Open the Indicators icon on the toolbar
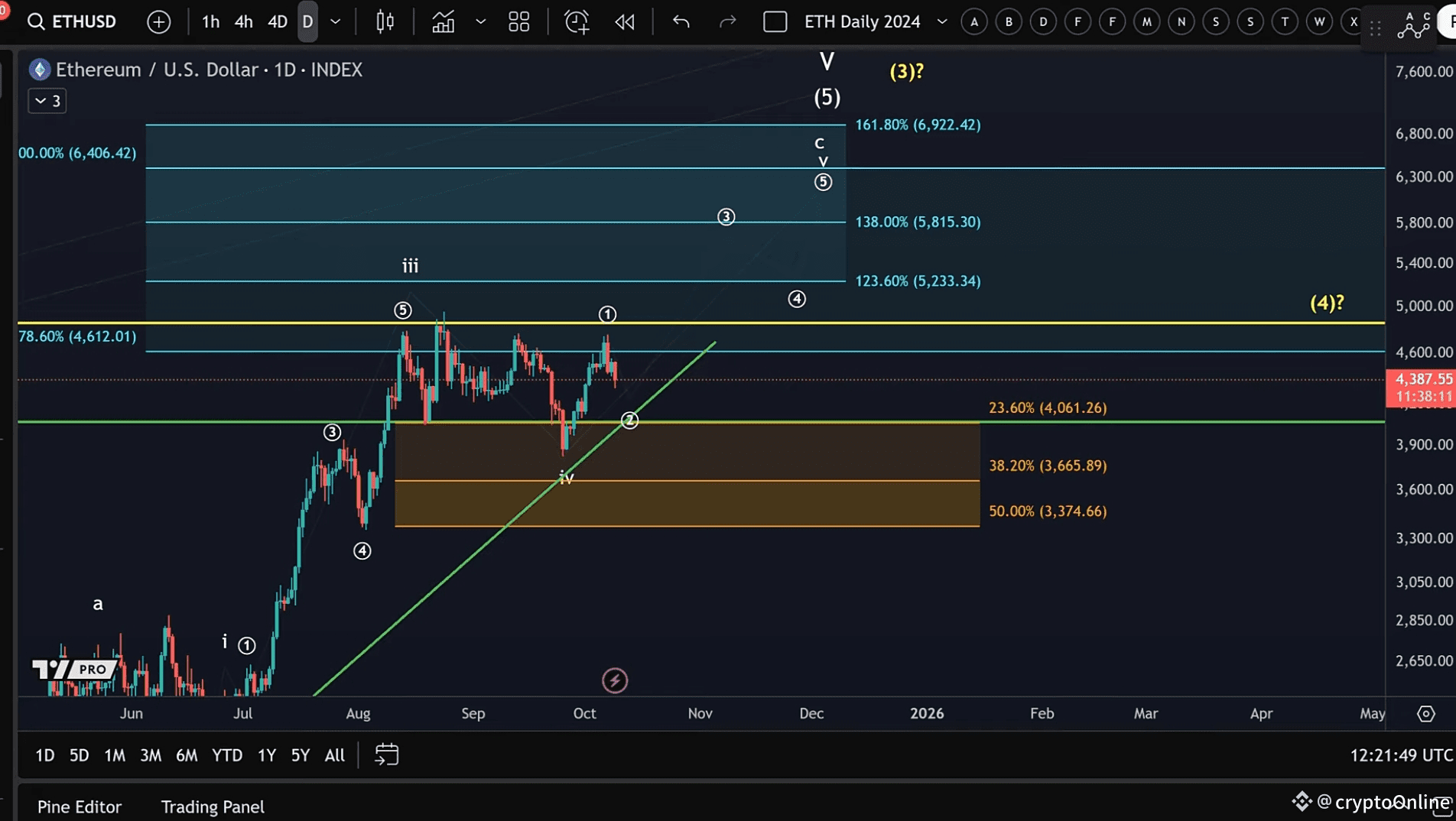 click(444, 21)
